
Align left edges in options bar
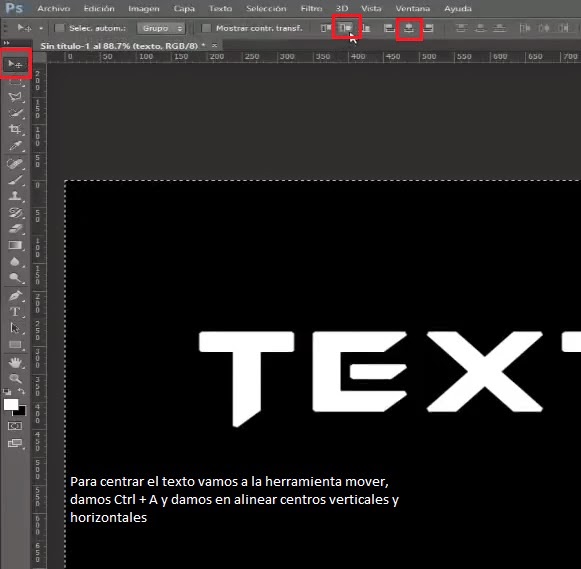389,28
